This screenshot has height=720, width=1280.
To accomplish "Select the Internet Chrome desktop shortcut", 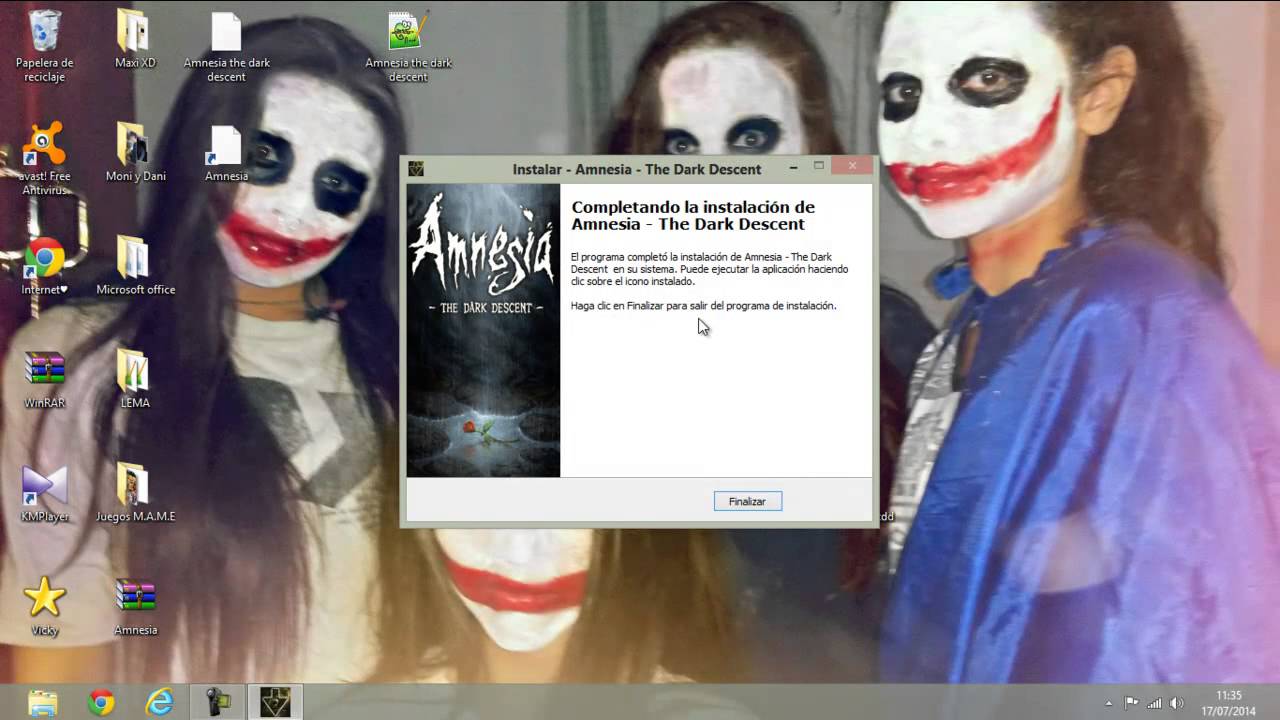I will click(x=45, y=267).
